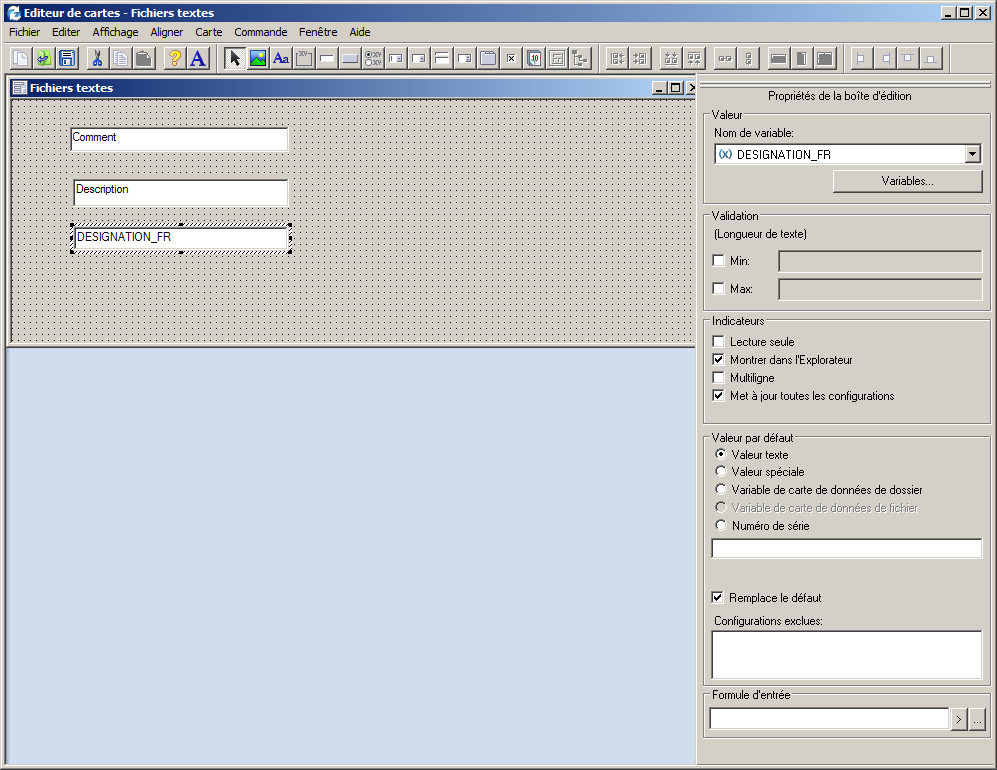Select the Variable search tree tool
The image size is (997, 770).
click(x=580, y=58)
